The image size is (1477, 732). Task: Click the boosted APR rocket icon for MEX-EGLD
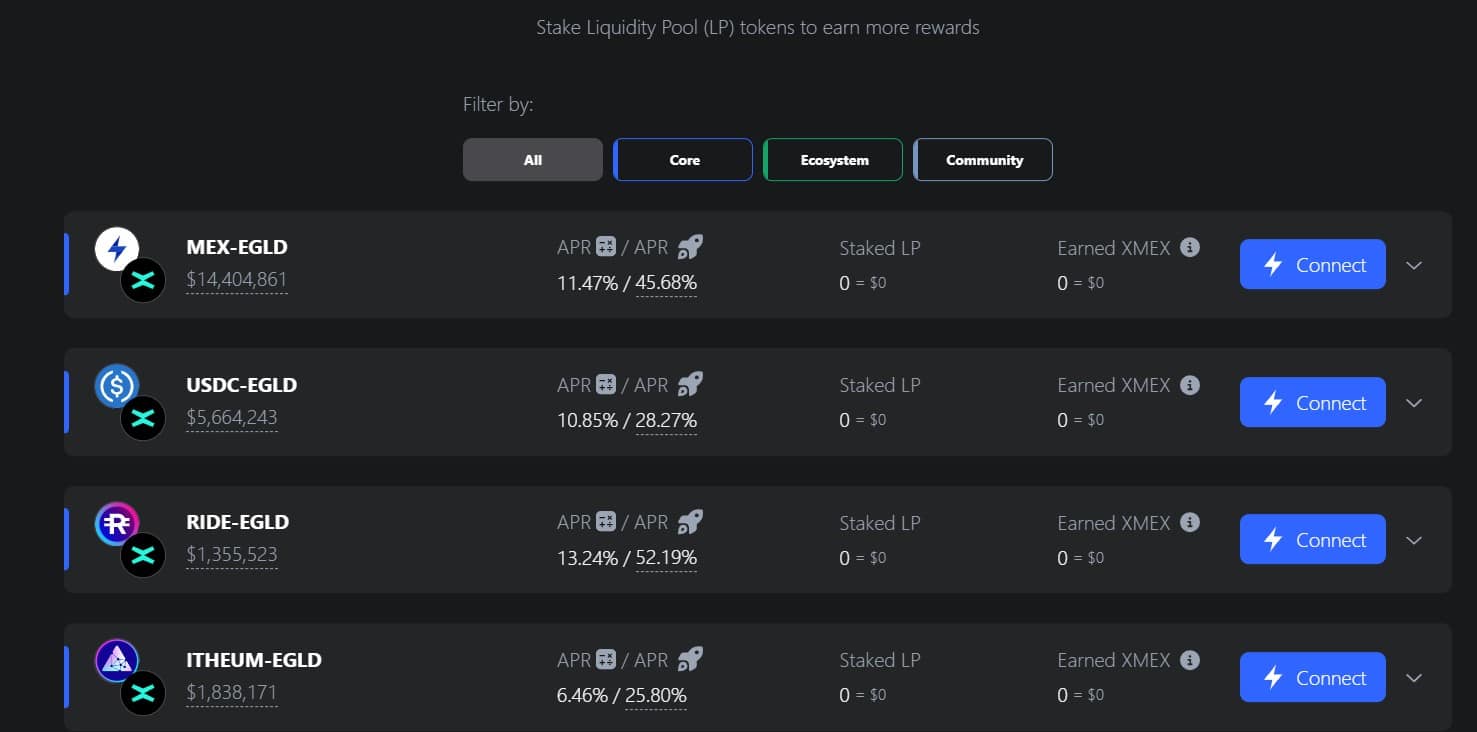click(x=690, y=247)
